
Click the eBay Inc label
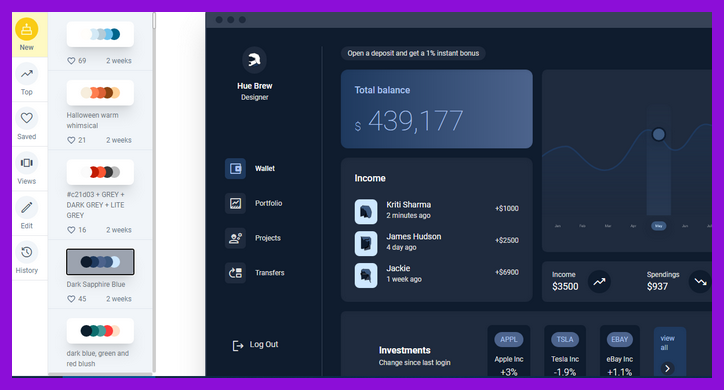tap(620, 359)
